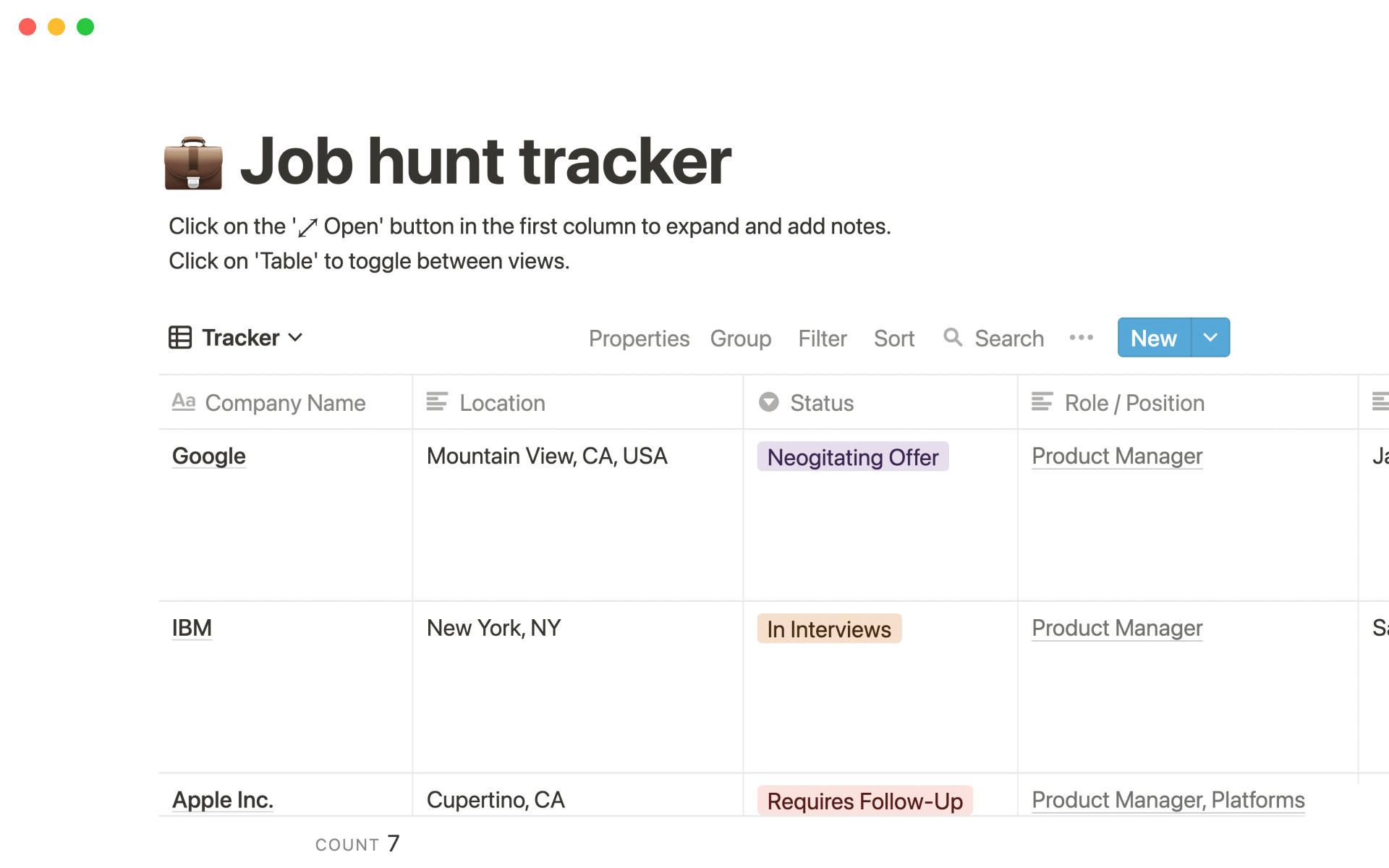Viewport: 1389px width, 868px height.
Task: Click the magnifying glass search icon
Action: [x=953, y=337]
